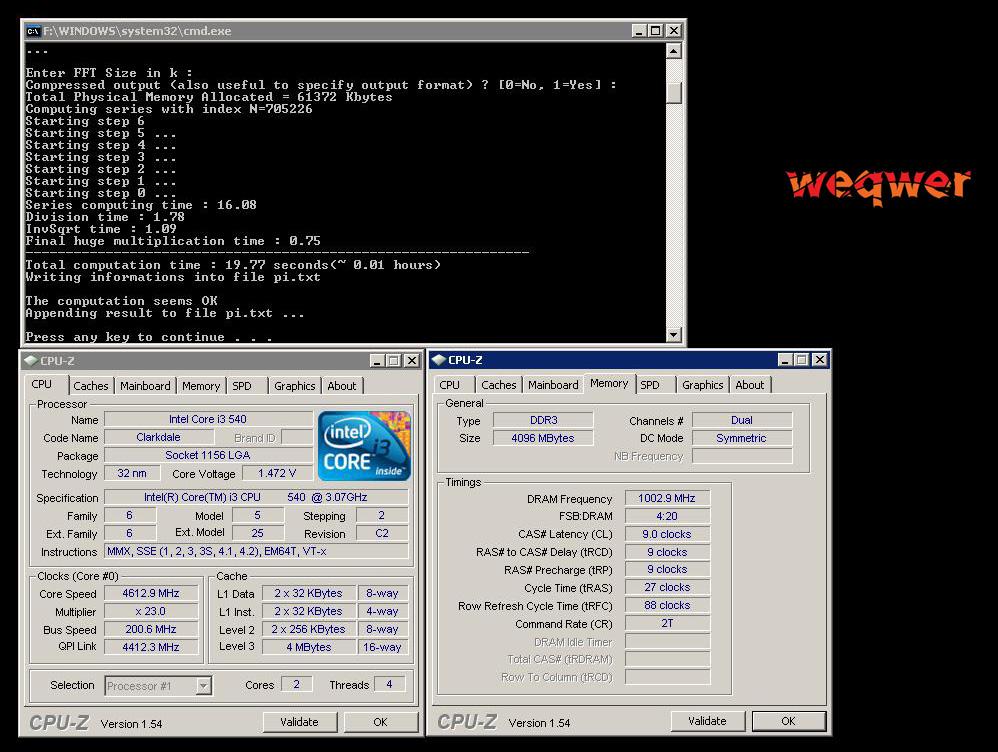Click the 9.0 clocks CAS latency value
The image size is (998, 752).
[x=667, y=534]
